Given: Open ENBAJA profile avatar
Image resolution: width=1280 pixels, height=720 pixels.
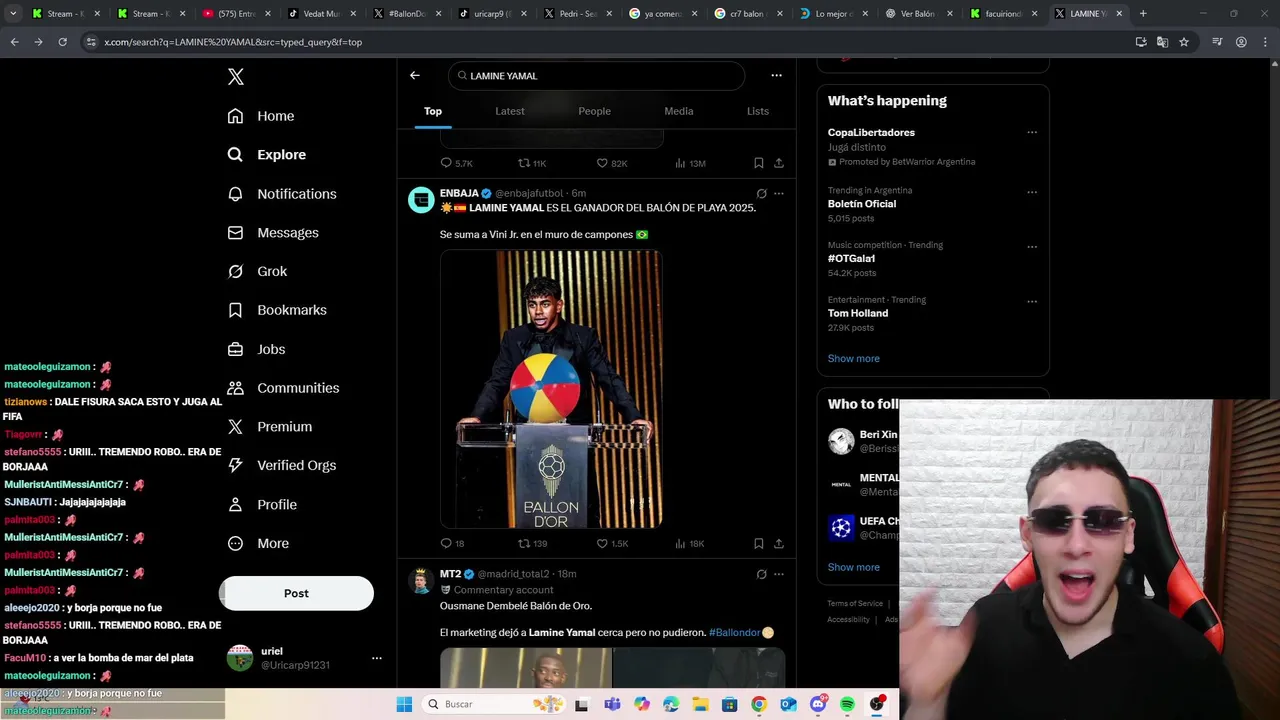Looking at the screenshot, I should click(421, 199).
